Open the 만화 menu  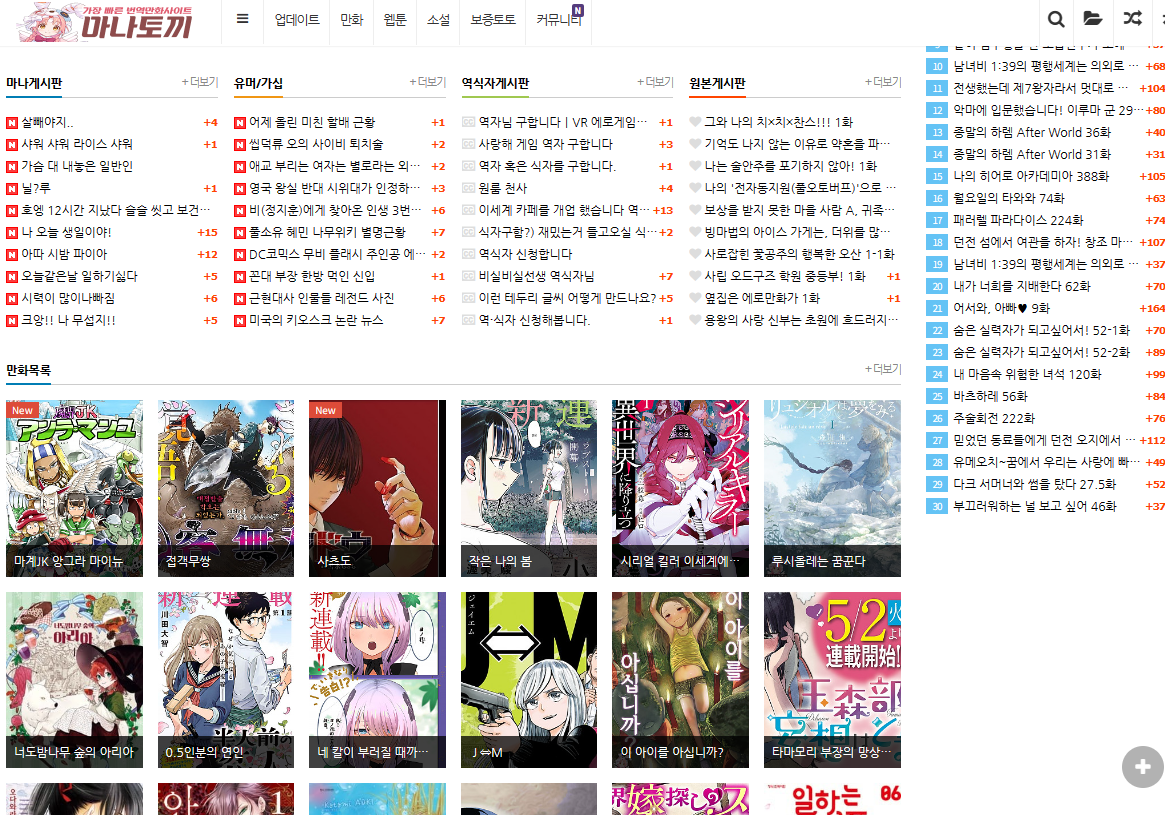pyautogui.click(x=351, y=20)
